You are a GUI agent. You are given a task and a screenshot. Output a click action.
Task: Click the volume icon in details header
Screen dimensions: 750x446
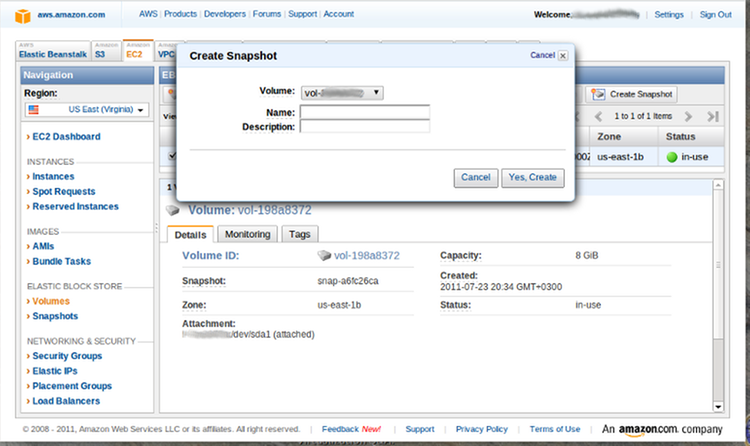point(173,210)
